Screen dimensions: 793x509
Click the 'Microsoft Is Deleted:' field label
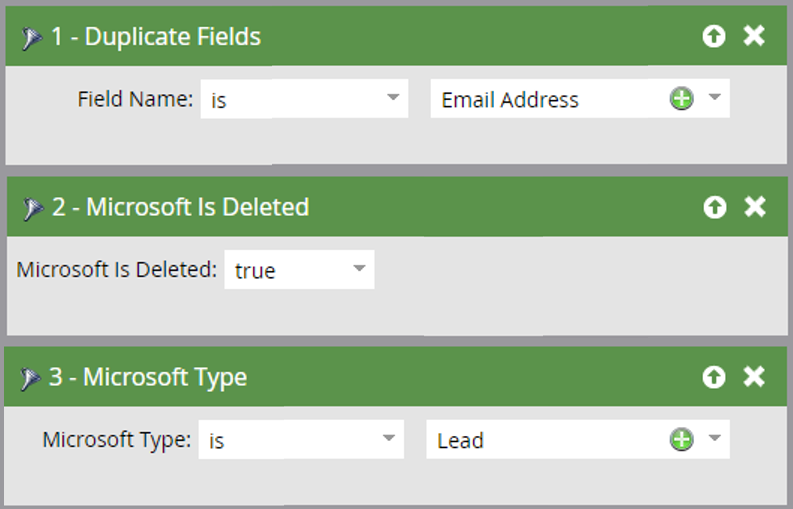pyautogui.click(x=117, y=270)
